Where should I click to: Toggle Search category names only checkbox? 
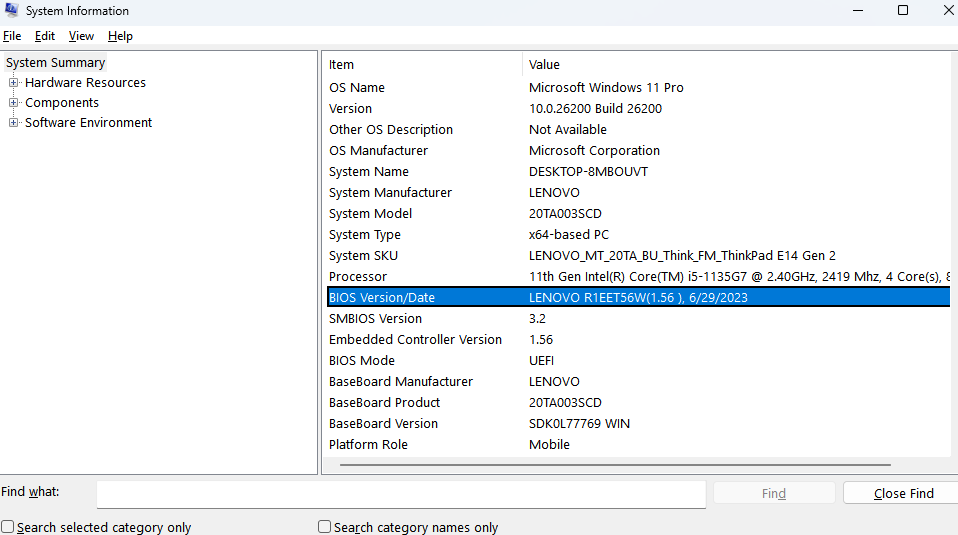pos(324,527)
